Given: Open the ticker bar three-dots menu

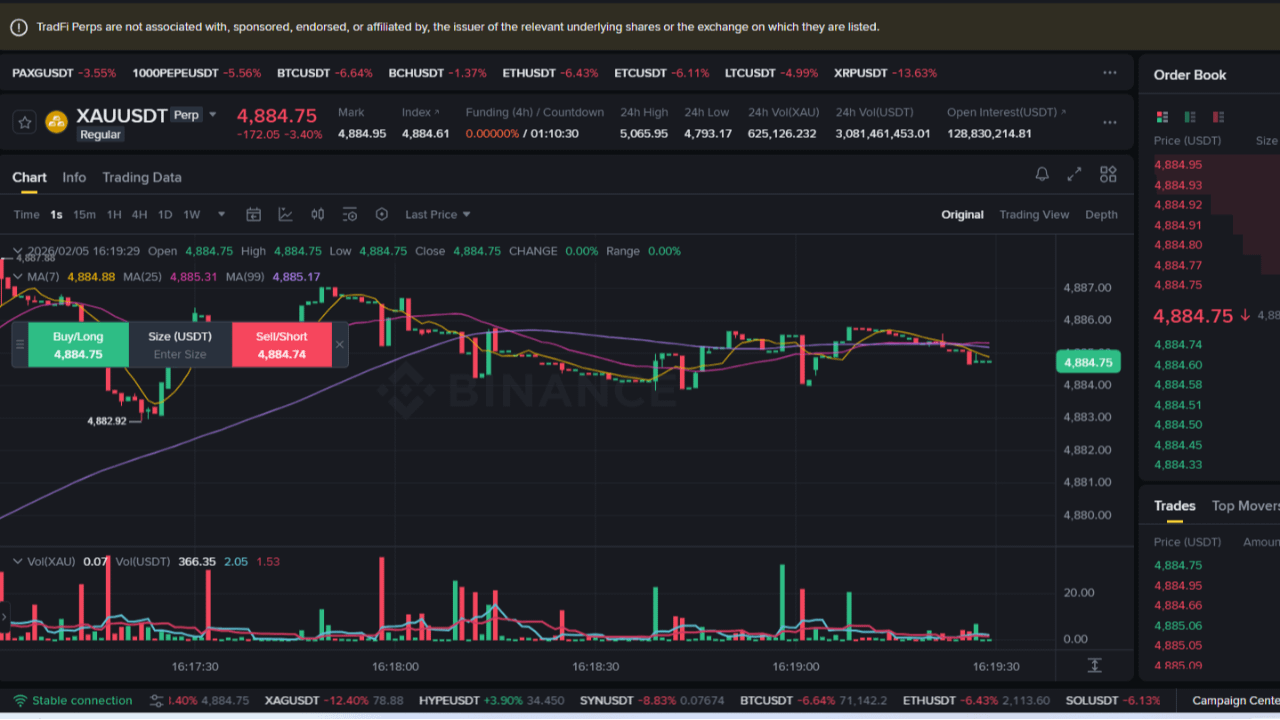Looking at the screenshot, I should coord(1110,73).
